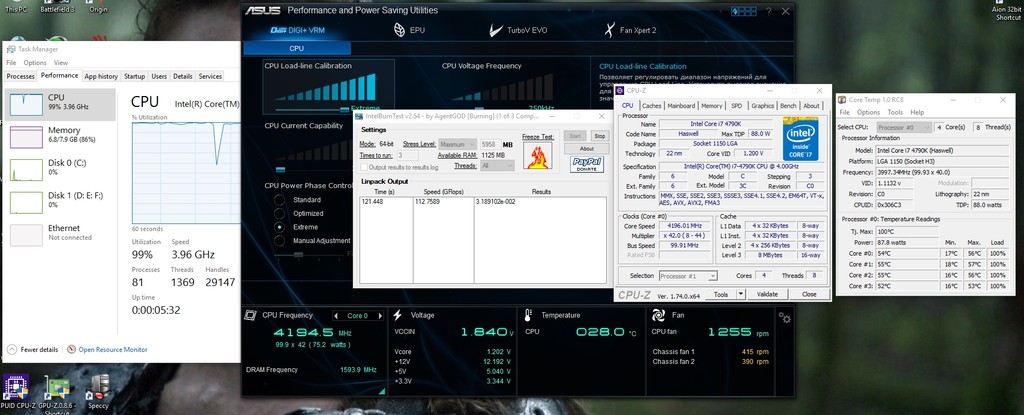Click the Close button in CPU-Z
Viewport: 1024px width, 415px height.
click(808, 294)
